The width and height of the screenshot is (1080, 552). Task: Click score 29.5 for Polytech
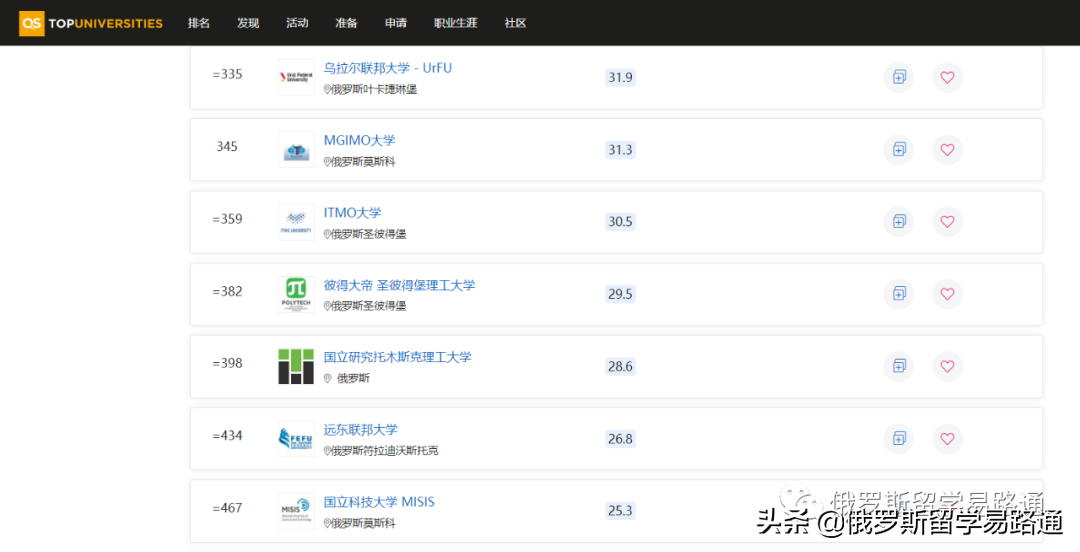click(620, 294)
